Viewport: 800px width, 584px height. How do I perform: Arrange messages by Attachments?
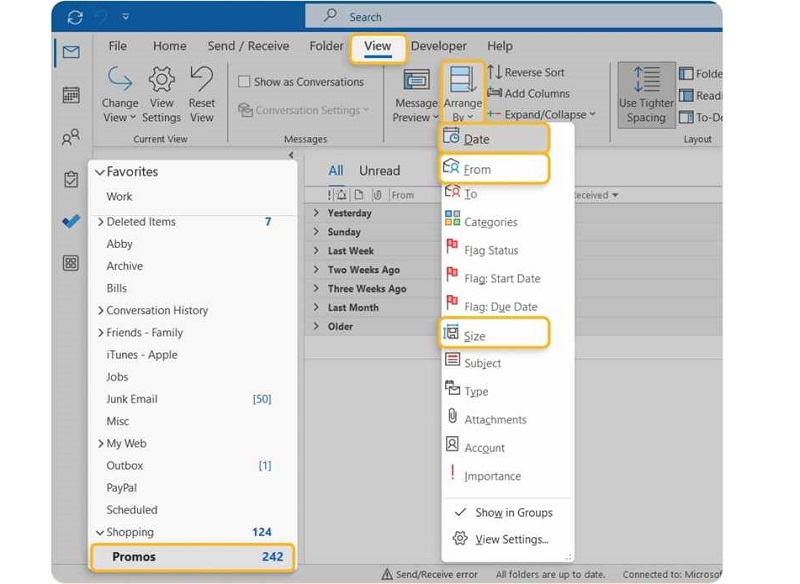click(508, 419)
